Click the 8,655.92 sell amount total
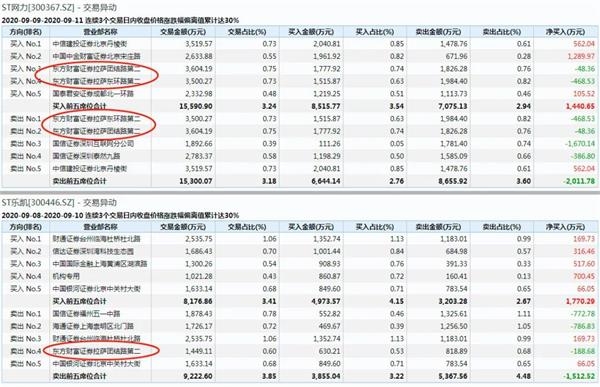 453,181
